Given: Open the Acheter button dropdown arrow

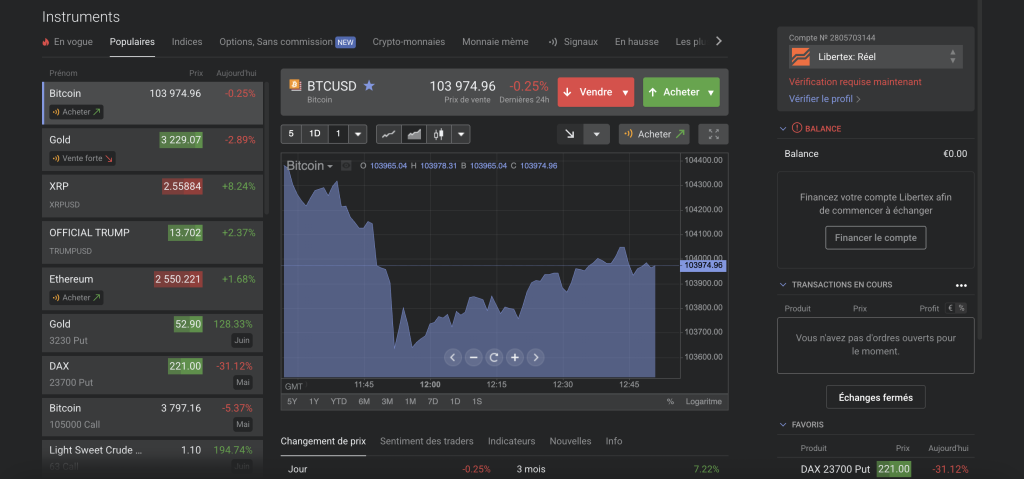Looking at the screenshot, I should [x=711, y=93].
